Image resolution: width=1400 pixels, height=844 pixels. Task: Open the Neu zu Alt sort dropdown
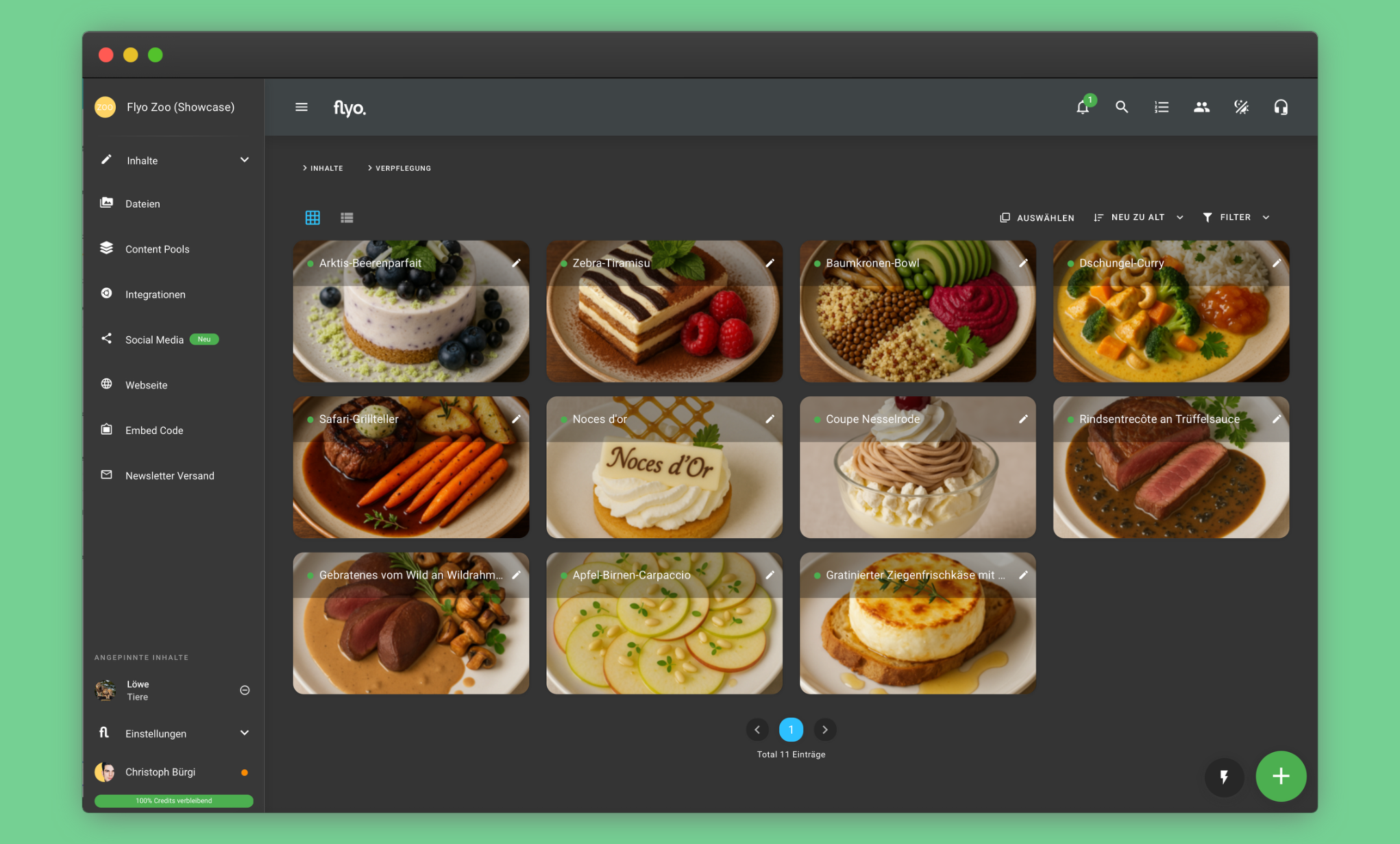(1138, 217)
